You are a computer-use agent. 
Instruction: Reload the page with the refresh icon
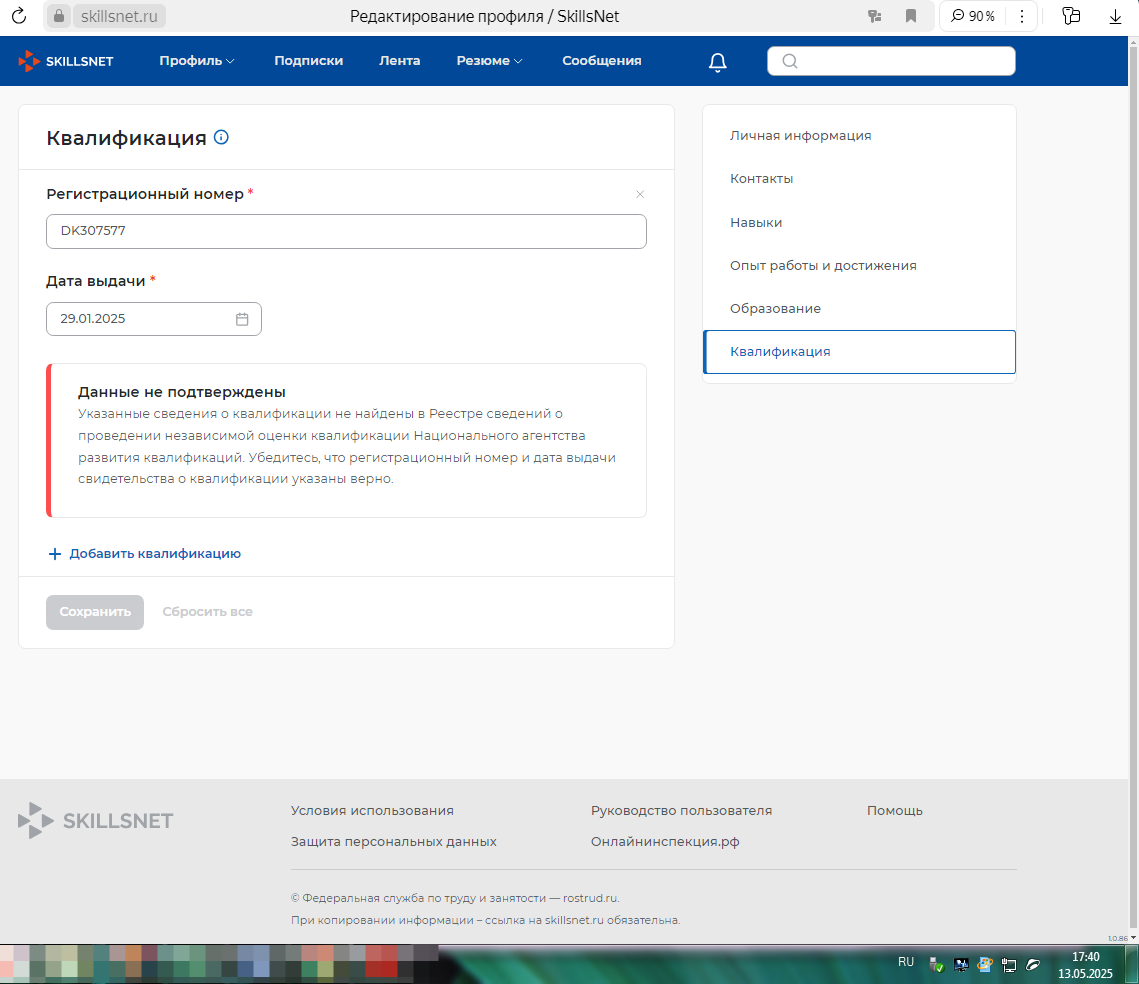(x=19, y=16)
